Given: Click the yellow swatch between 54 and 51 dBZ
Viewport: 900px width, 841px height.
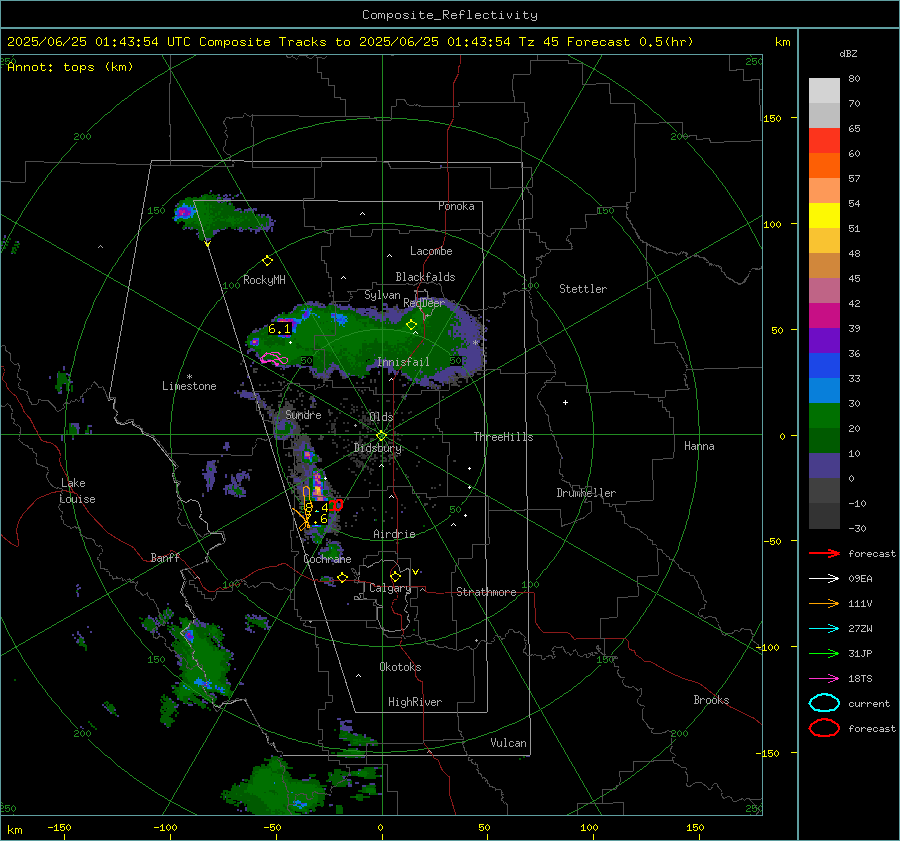Looking at the screenshot, I should (824, 216).
